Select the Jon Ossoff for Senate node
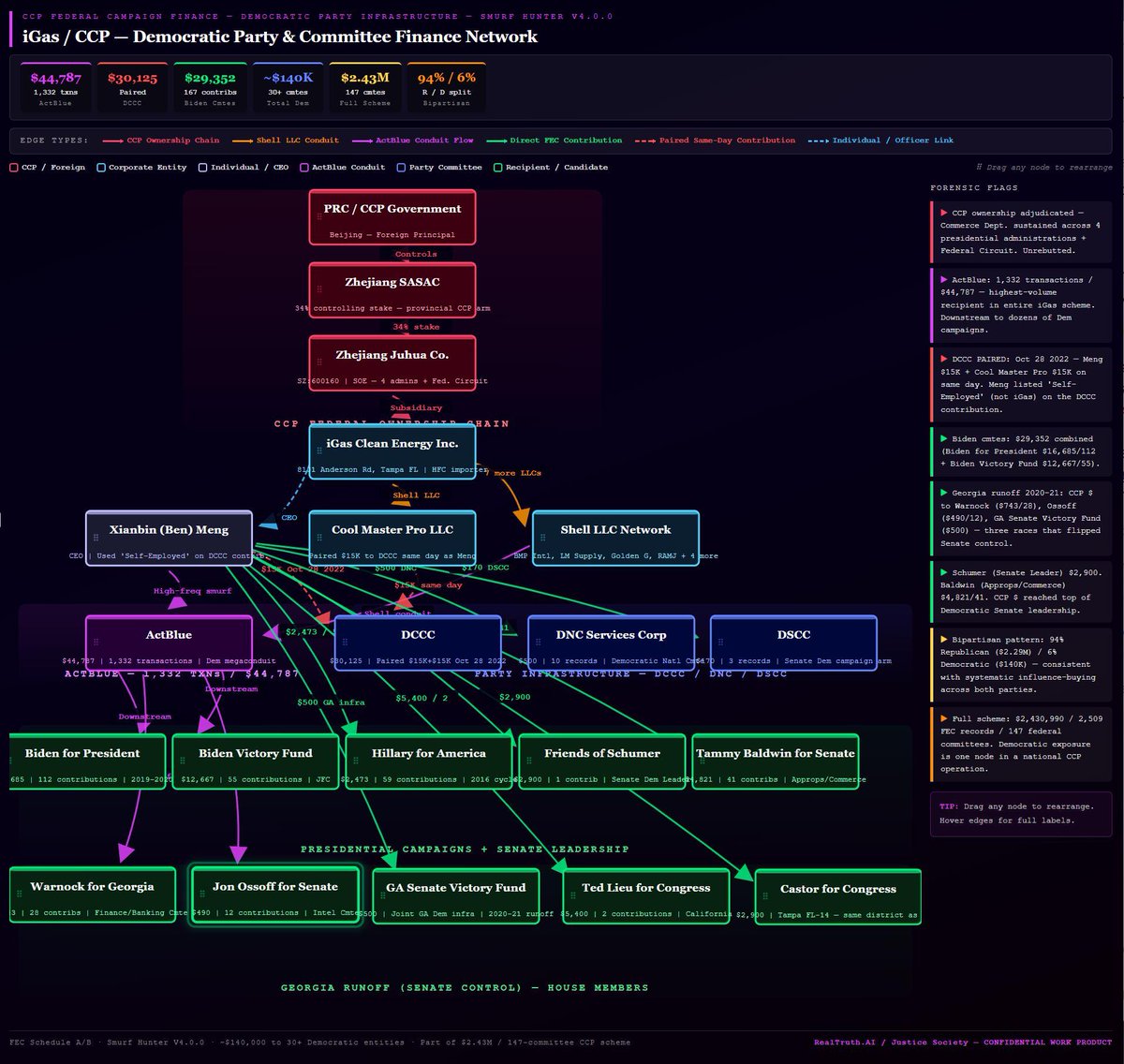Viewport: 1124px width, 1064px height. pos(275,893)
